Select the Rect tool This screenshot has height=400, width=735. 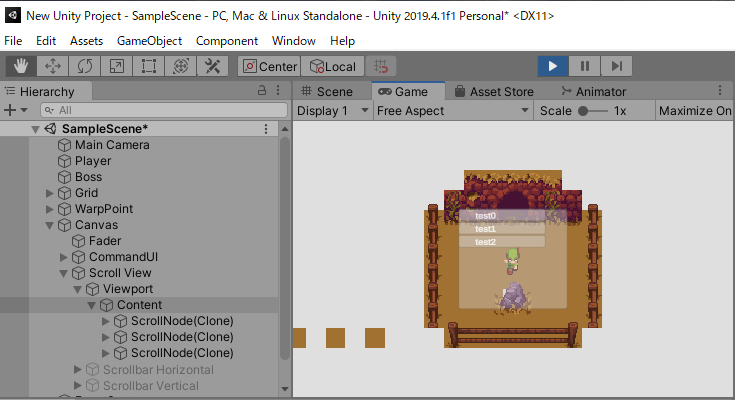149,66
